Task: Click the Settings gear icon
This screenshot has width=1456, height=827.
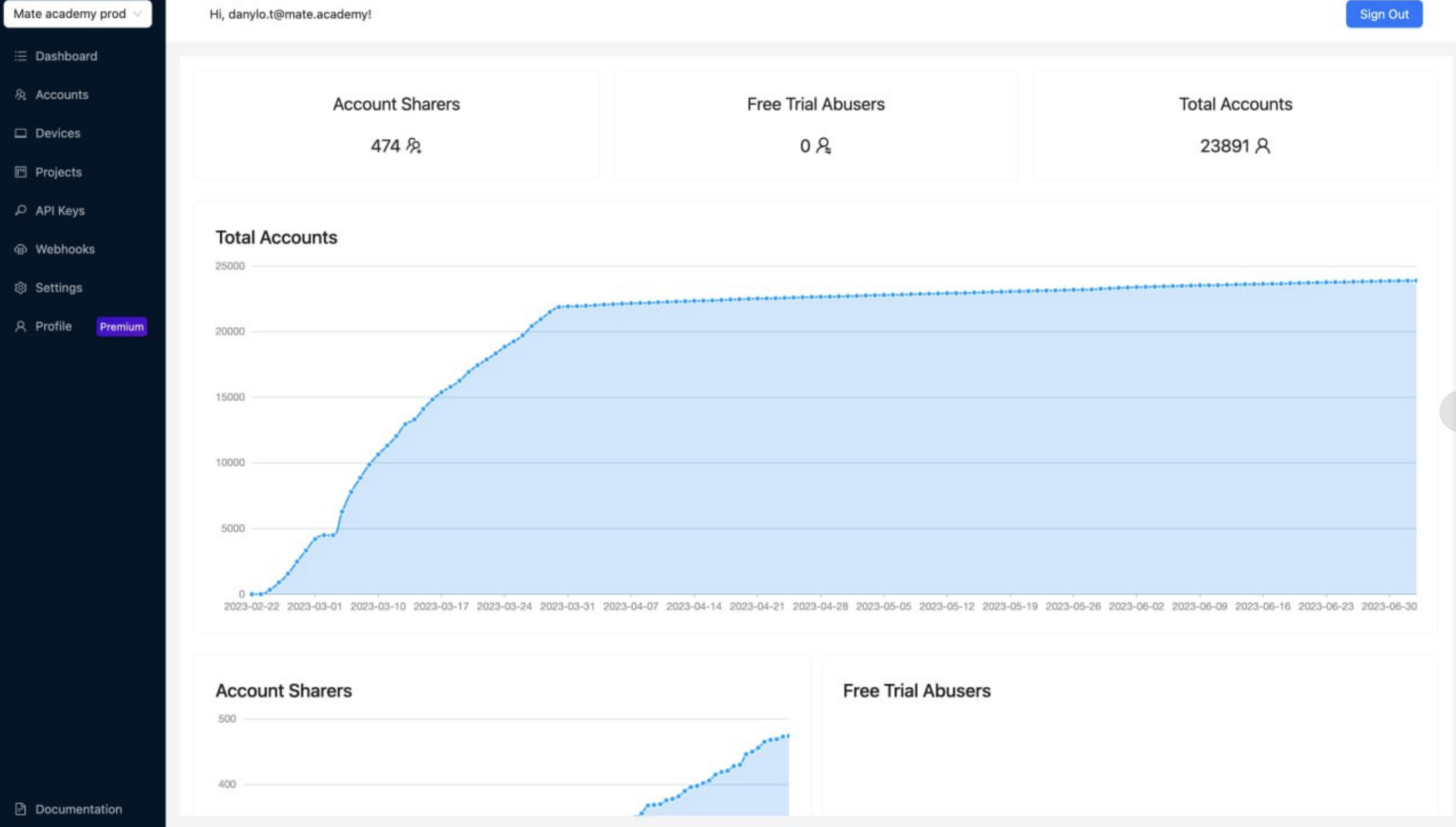Action: pos(20,287)
